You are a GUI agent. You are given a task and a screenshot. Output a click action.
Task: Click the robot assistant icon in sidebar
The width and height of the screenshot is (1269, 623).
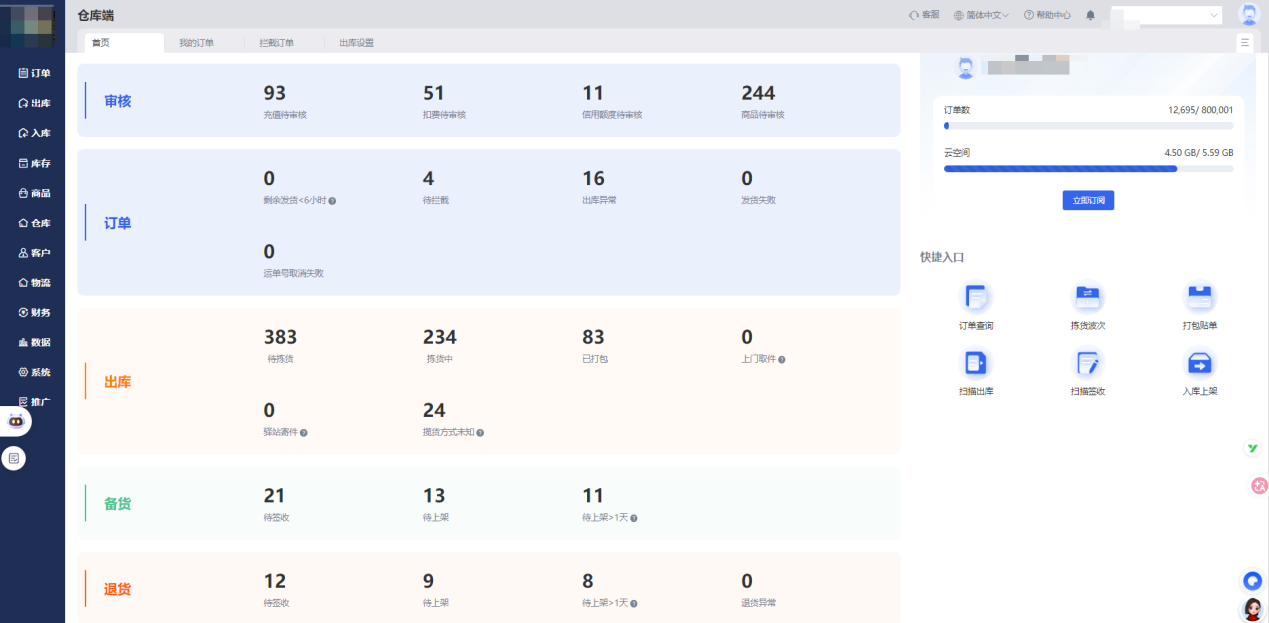coord(16,421)
